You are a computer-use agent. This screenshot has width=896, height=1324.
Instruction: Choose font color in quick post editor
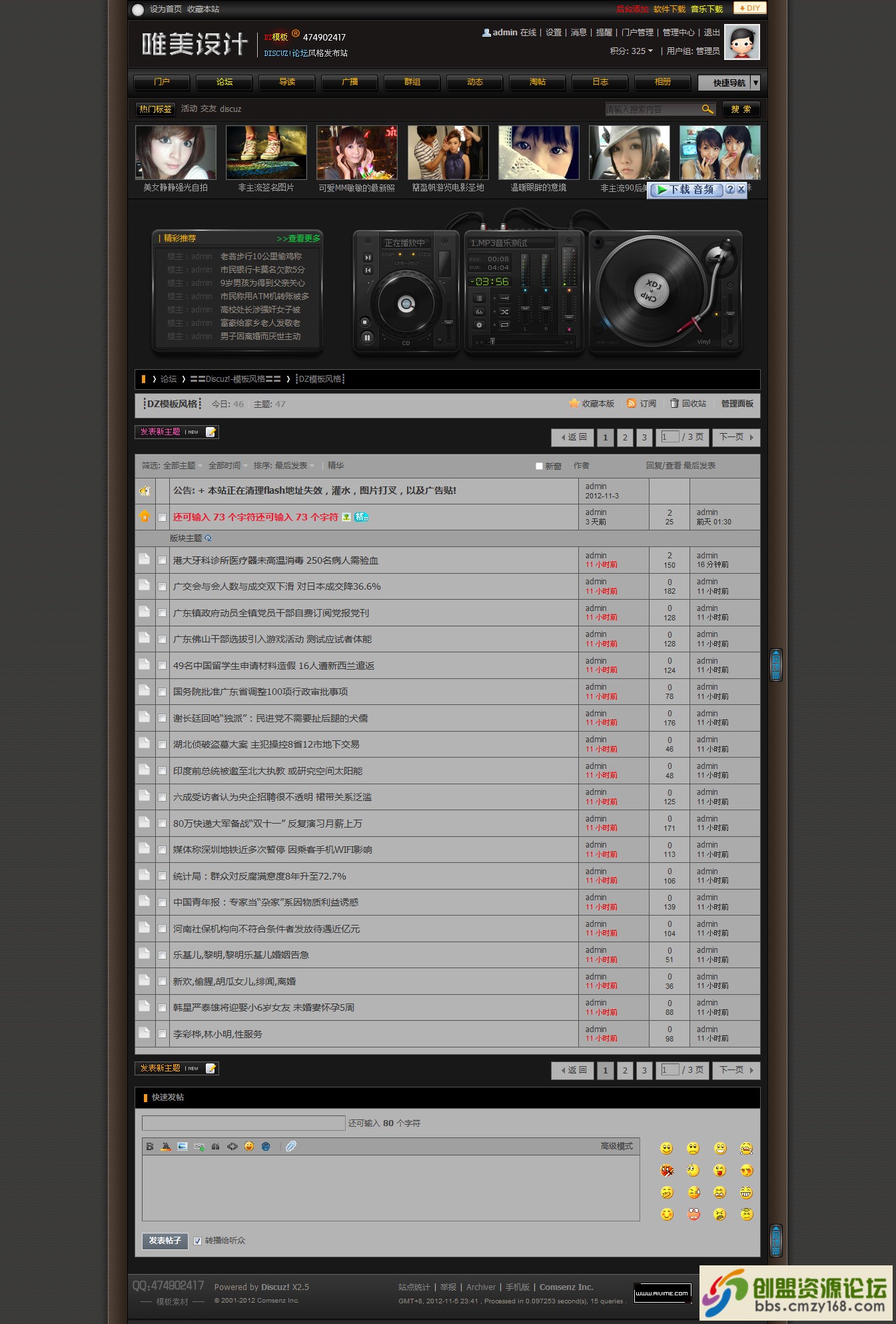(x=166, y=1146)
